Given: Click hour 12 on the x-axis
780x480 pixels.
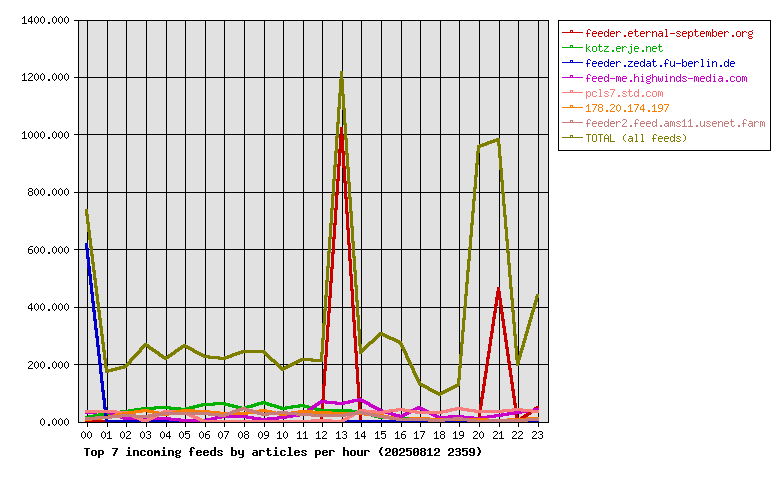Looking at the screenshot, I should (x=322, y=435).
